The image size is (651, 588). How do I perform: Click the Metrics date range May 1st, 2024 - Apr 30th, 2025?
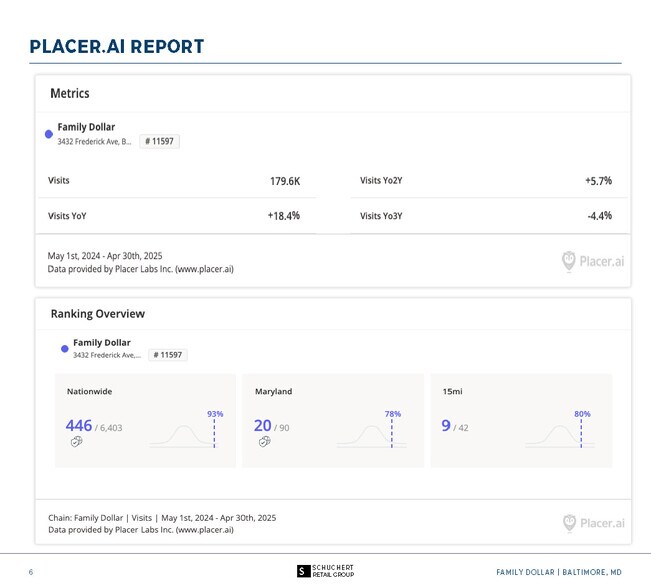(105, 256)
